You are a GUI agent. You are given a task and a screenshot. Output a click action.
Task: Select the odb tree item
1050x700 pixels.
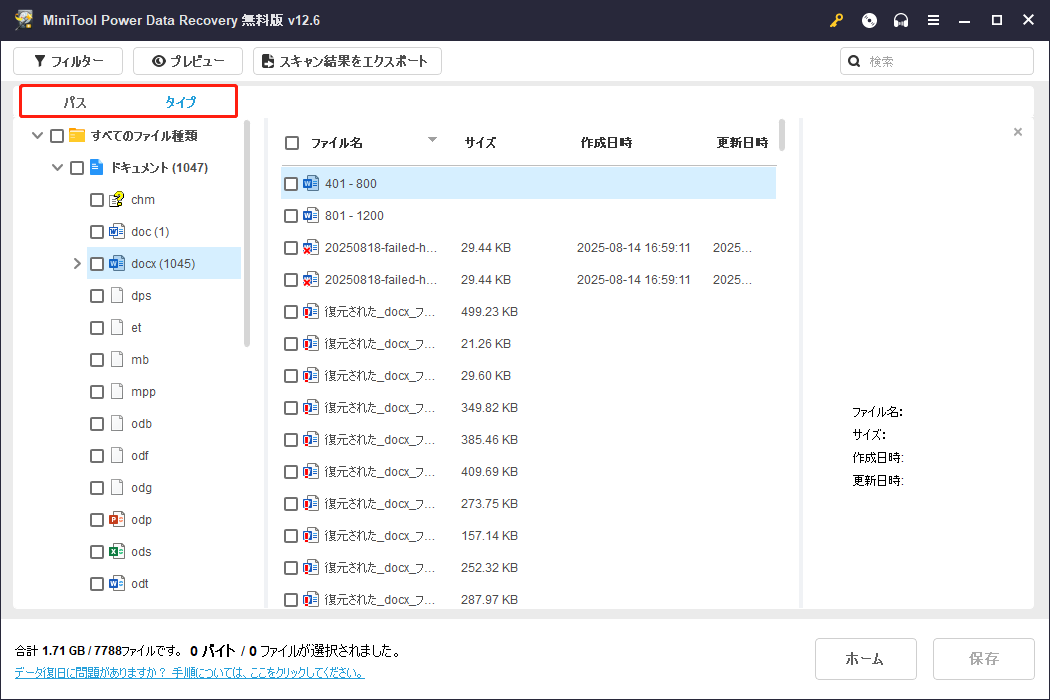pyautogui.click(x=141, y=423)
